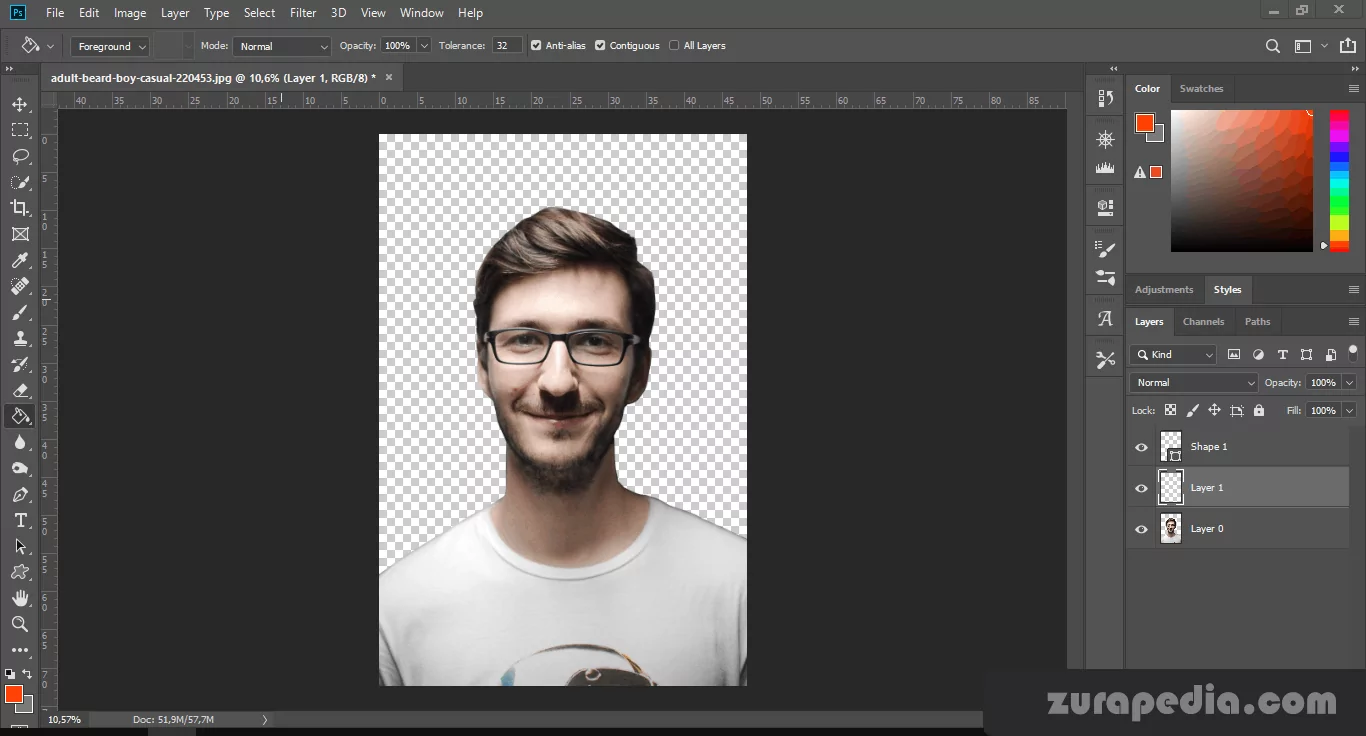Disable the Anti-alias checkbox
Viewport: 1366px width, 736px height.
536,46
